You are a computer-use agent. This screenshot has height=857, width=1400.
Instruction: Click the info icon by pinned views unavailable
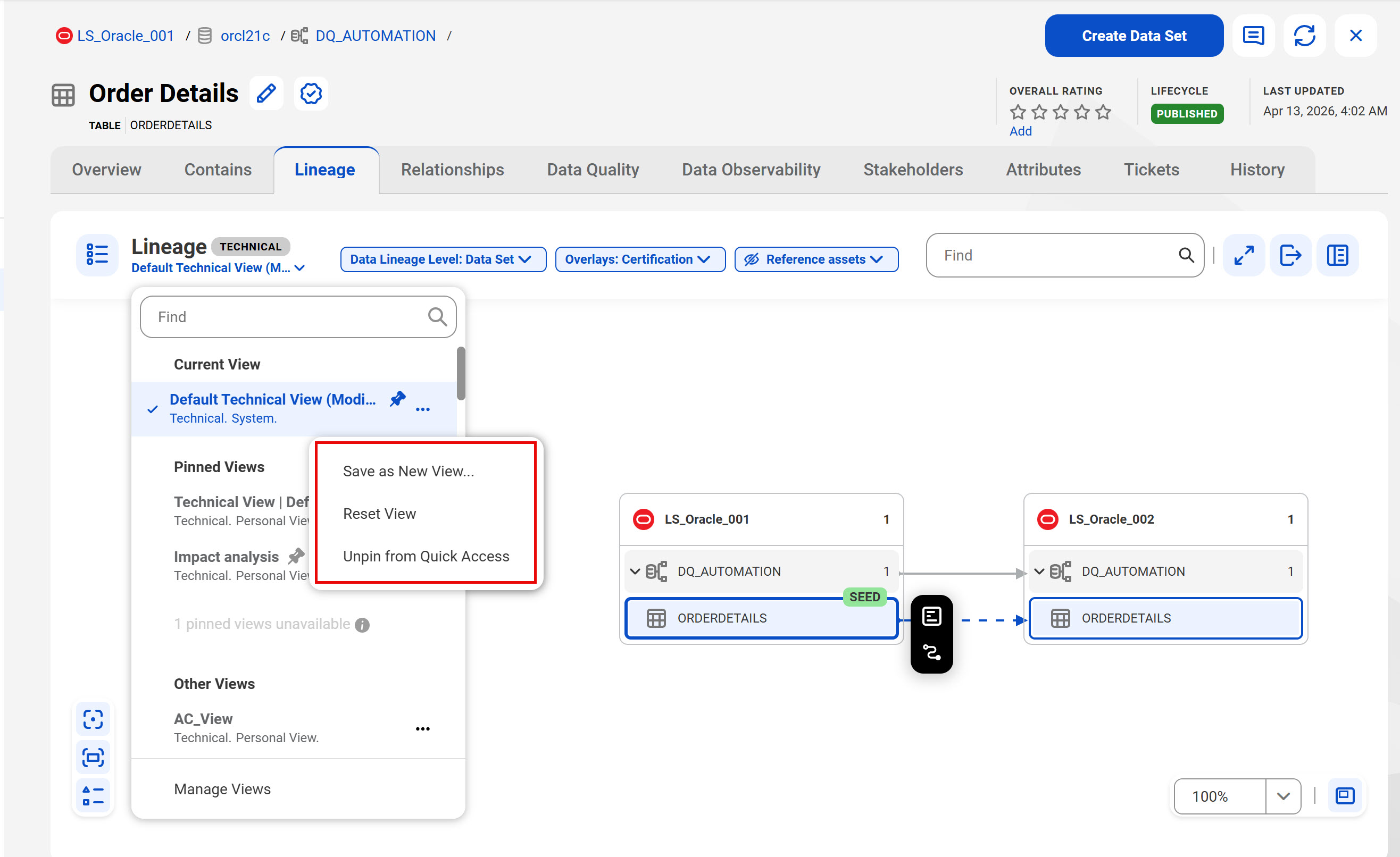click(362, 625)
